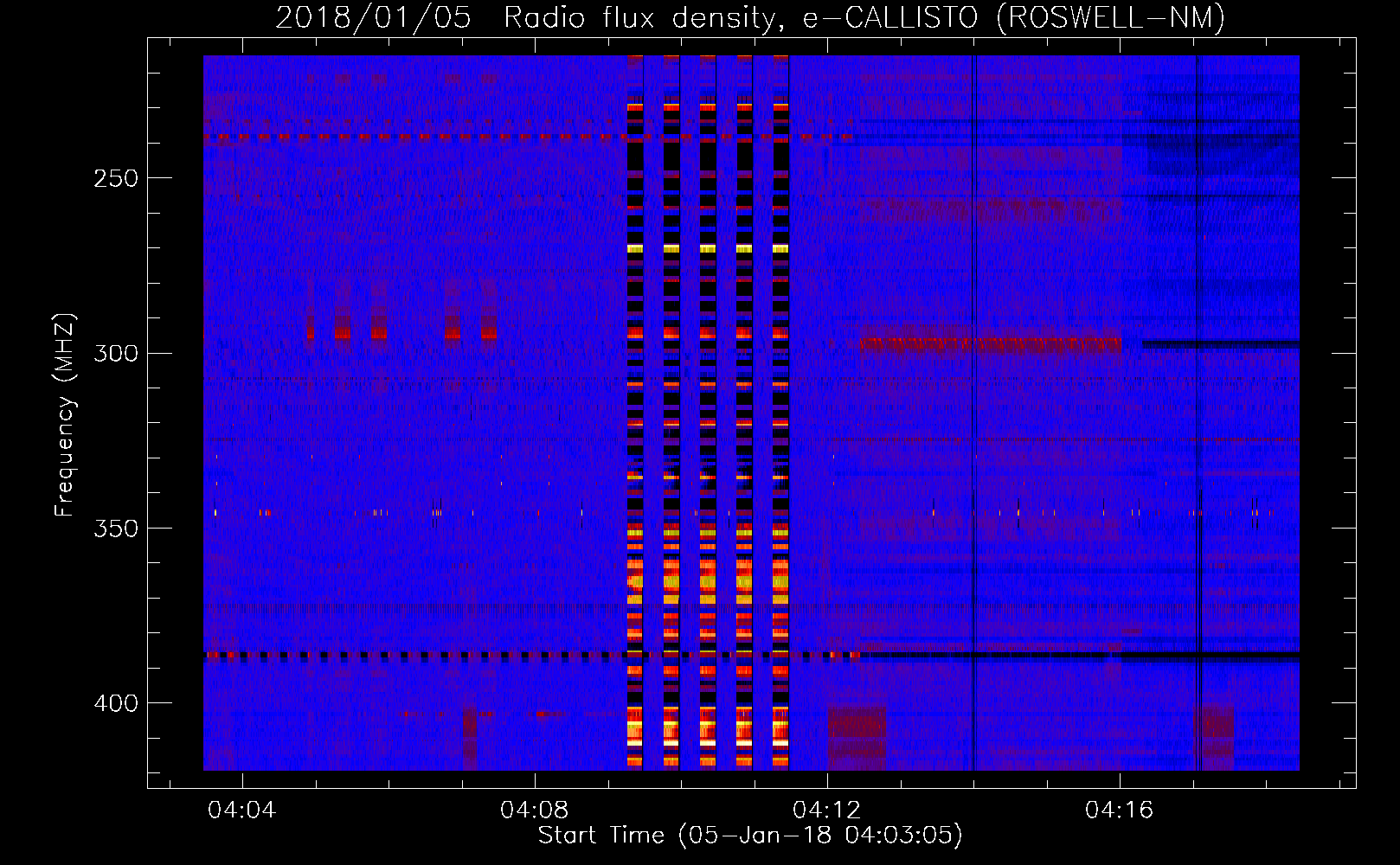Click the plot title naming e-CALLISTO ROSWELL-NM
This screenshot has width=1400, height=865.
(x=750, y=17)
